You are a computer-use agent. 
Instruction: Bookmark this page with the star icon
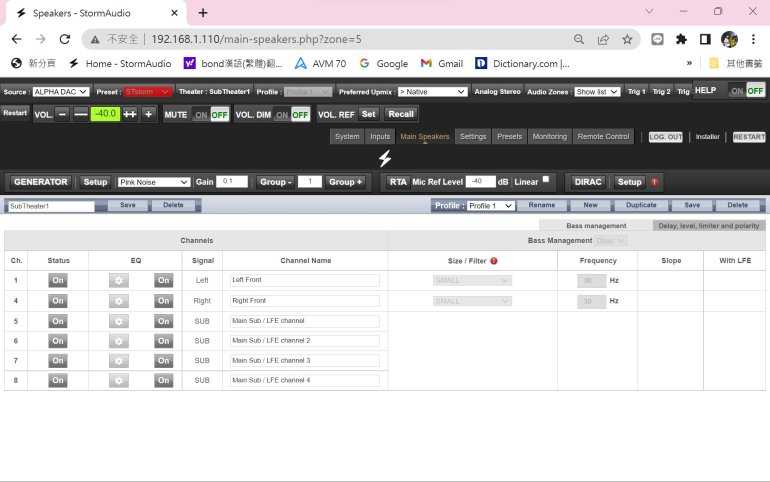click(628, 39)
